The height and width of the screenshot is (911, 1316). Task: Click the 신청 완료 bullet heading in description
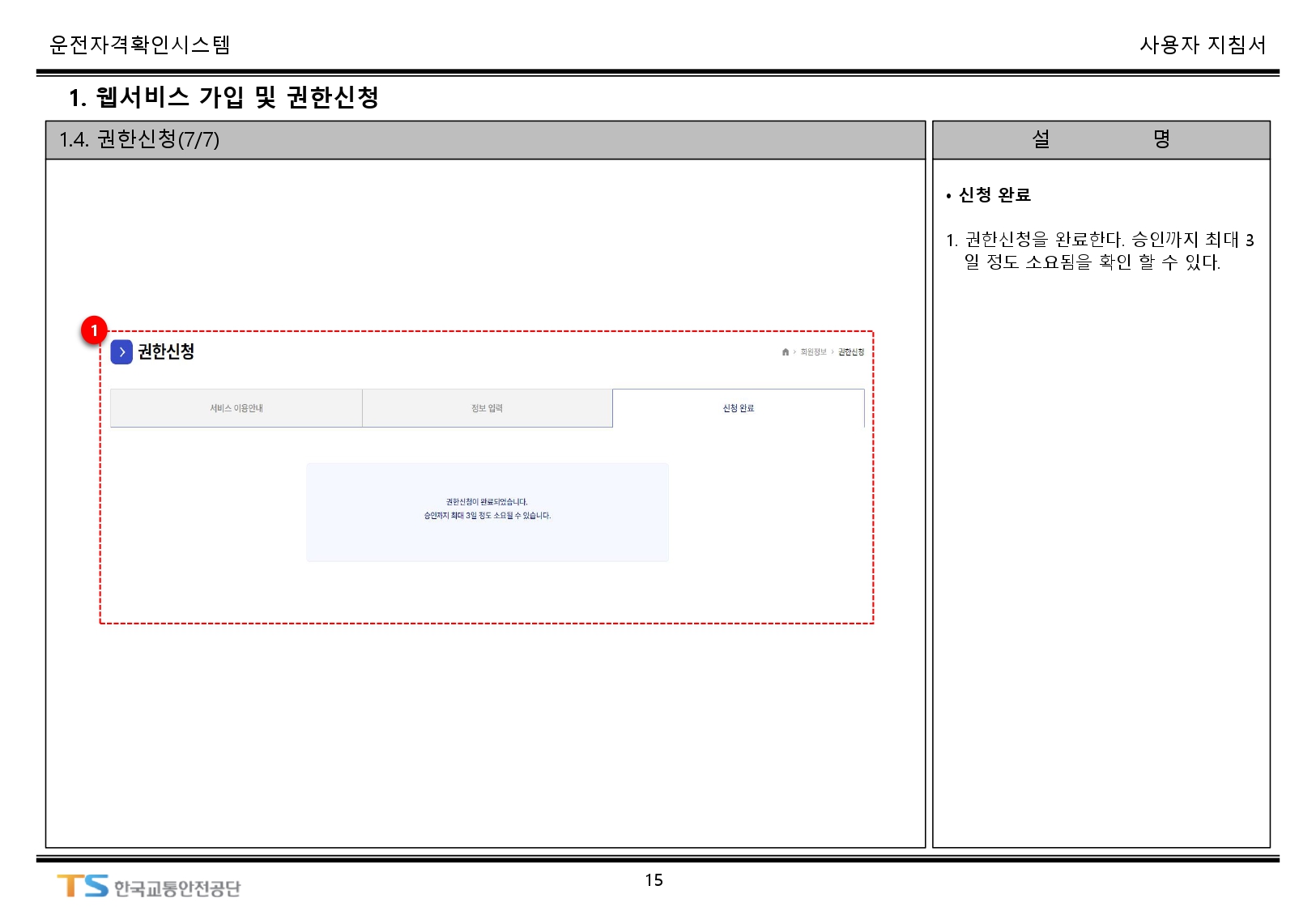tap(994, 195)
